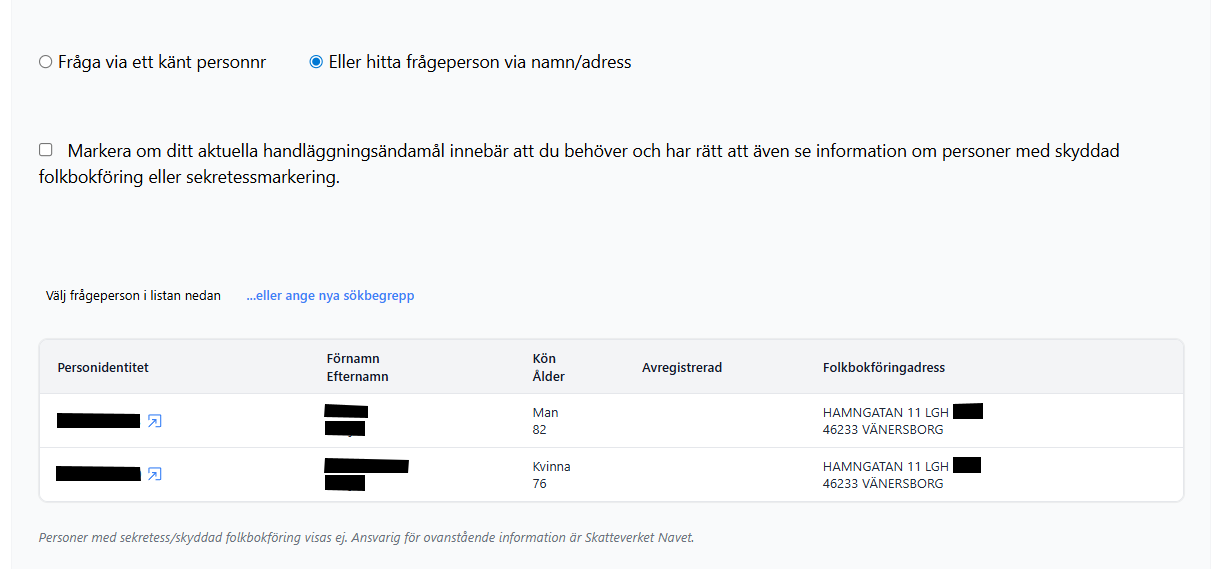Click the man's Hamngatan 11 address cell
Viewport: 1211px width, 569px height.
[885, 421]
